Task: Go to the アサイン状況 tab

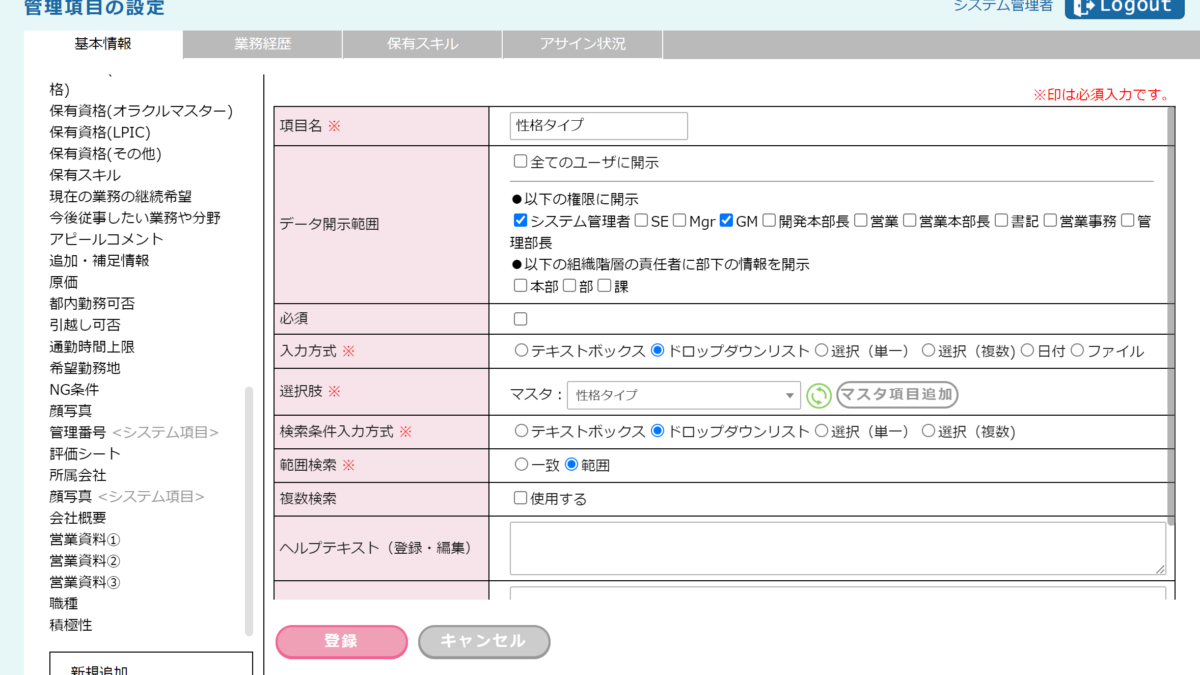Action: pos(582,44)
